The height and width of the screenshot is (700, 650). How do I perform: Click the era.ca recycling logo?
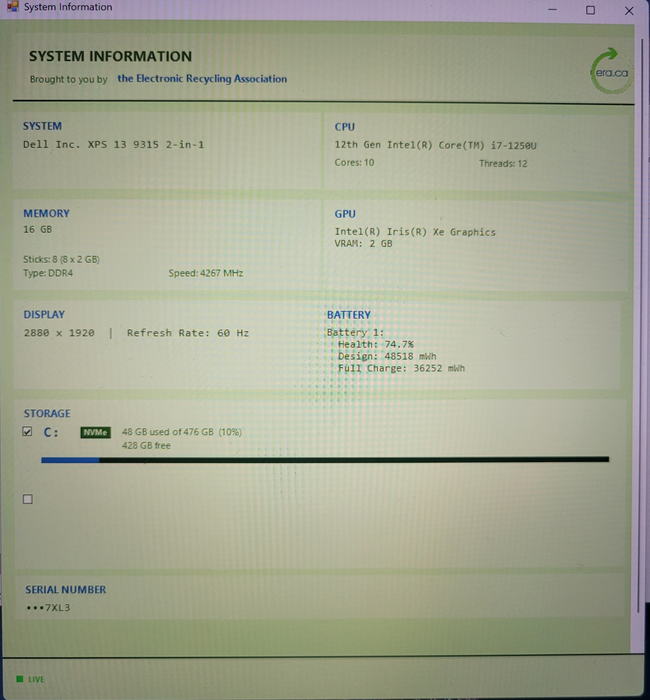(611, 71)
